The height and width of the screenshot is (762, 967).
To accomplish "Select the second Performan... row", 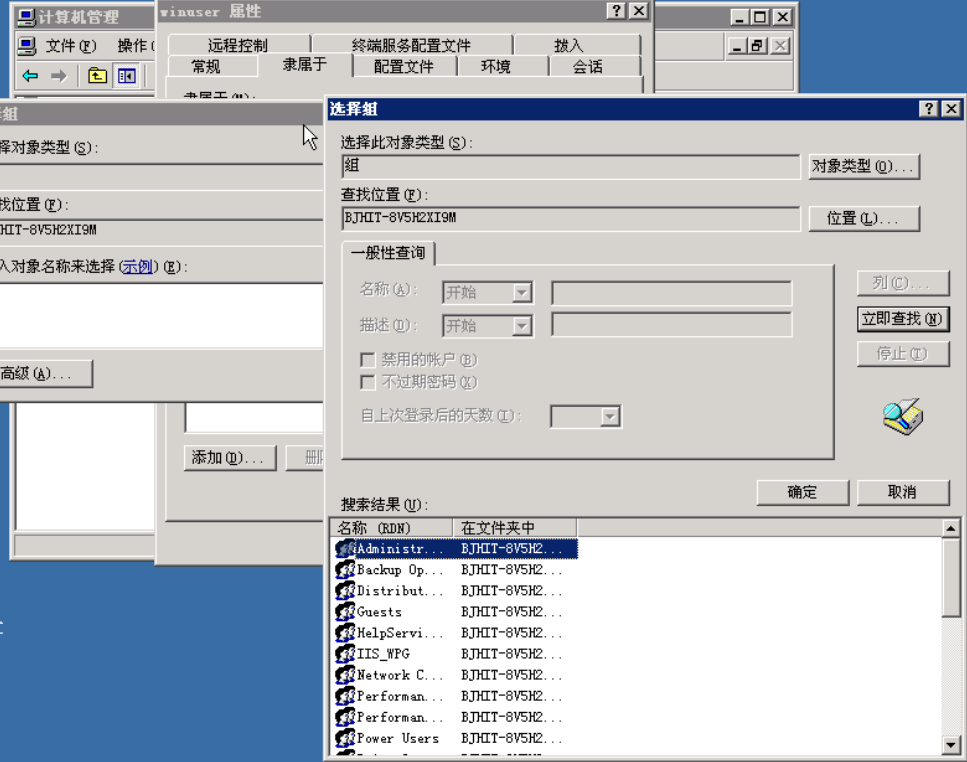I will click(x=456, y=717).
